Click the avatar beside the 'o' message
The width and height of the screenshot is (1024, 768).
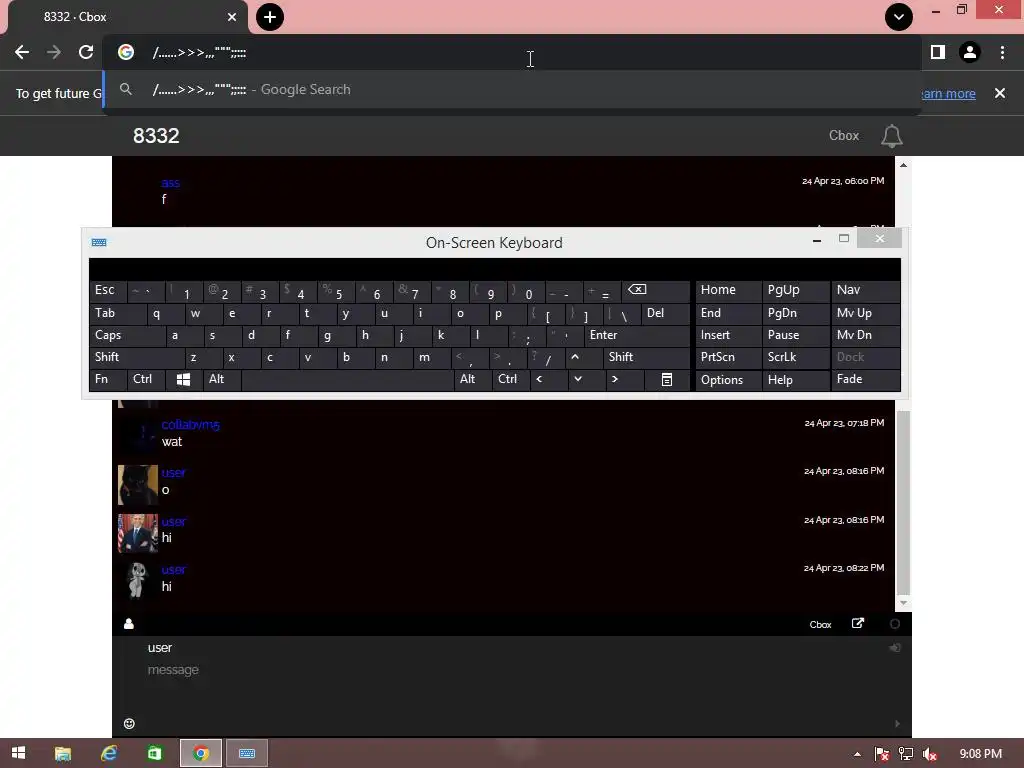[138, 485]
